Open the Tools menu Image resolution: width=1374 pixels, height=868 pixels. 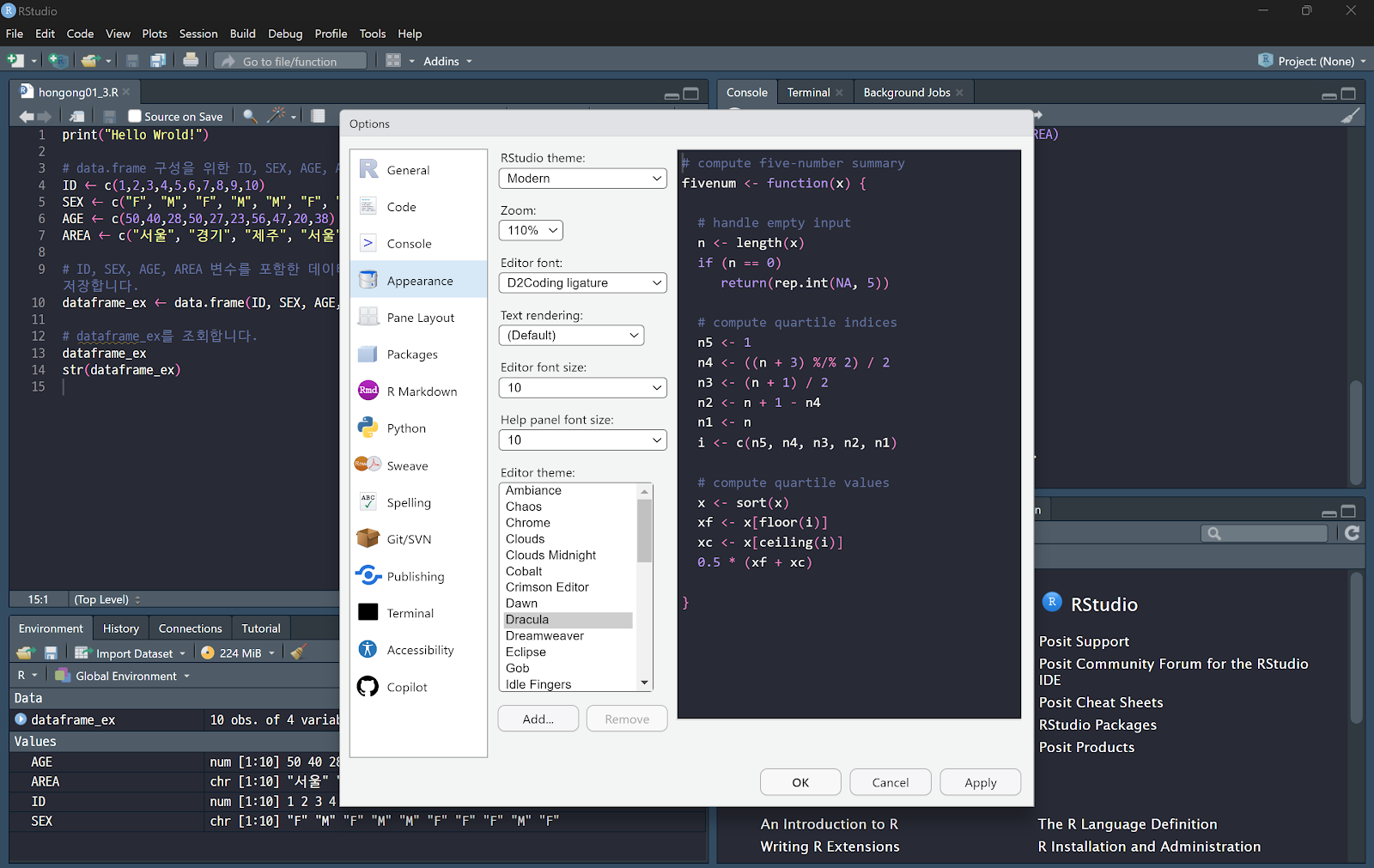point(373,33)
